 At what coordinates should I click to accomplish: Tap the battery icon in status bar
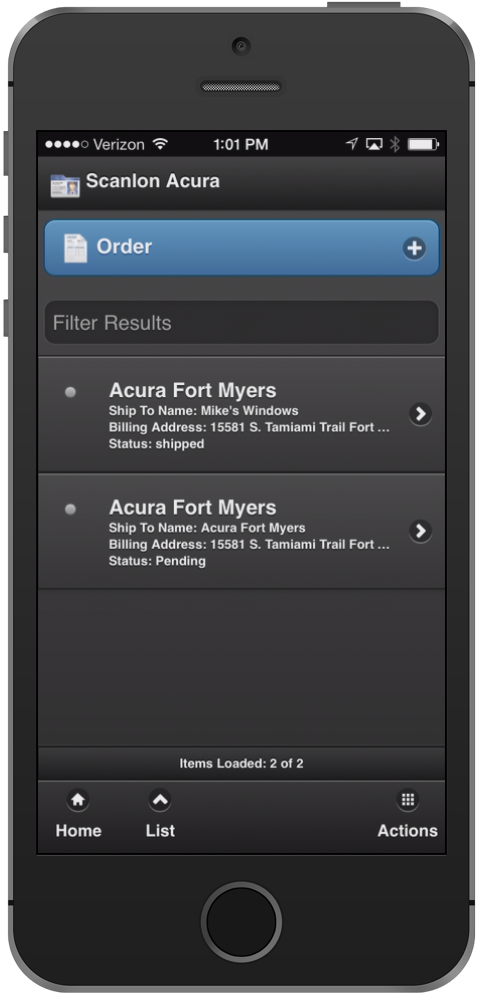[x=423, y=145]
